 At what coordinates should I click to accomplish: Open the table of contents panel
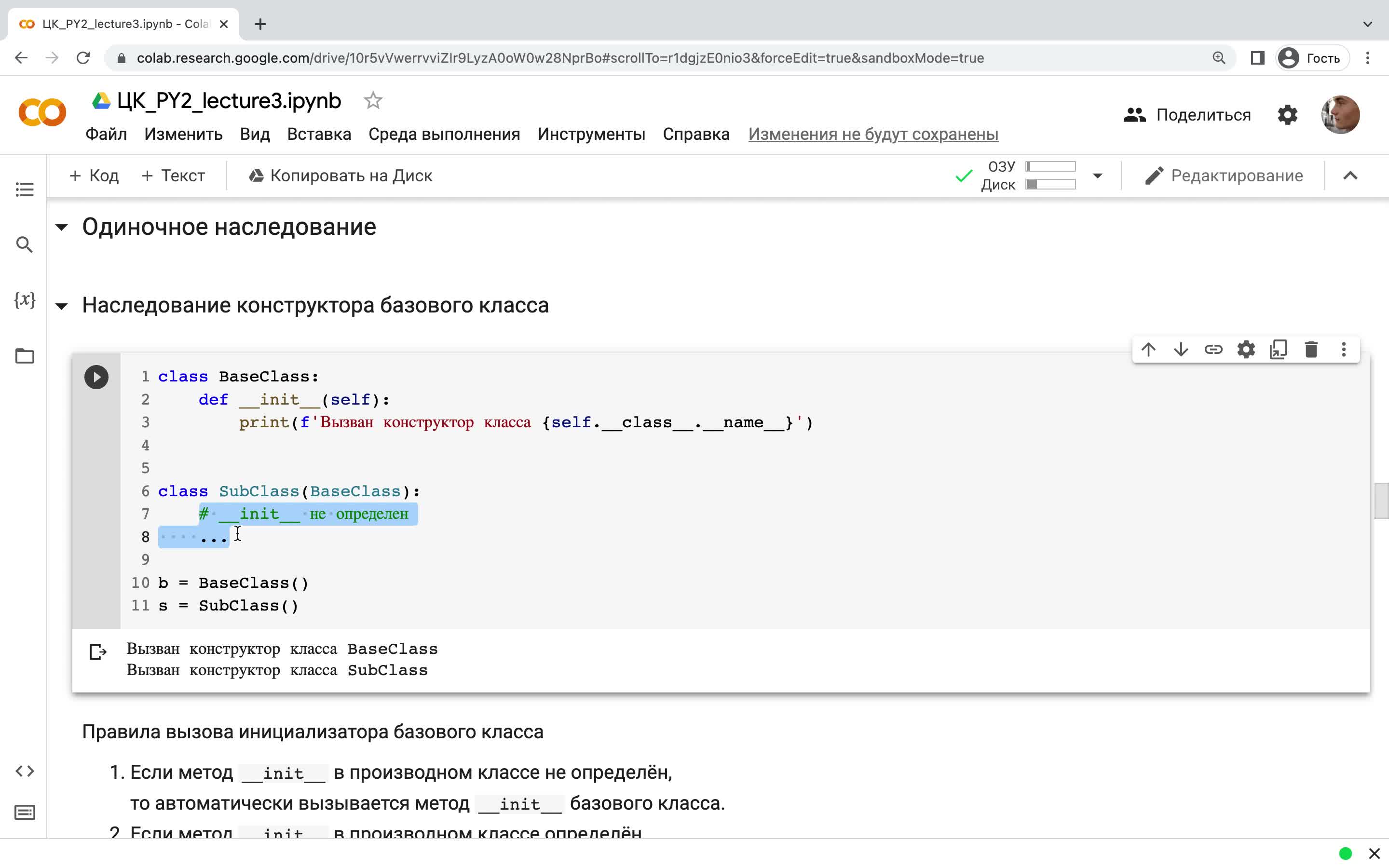coord(24,190)
